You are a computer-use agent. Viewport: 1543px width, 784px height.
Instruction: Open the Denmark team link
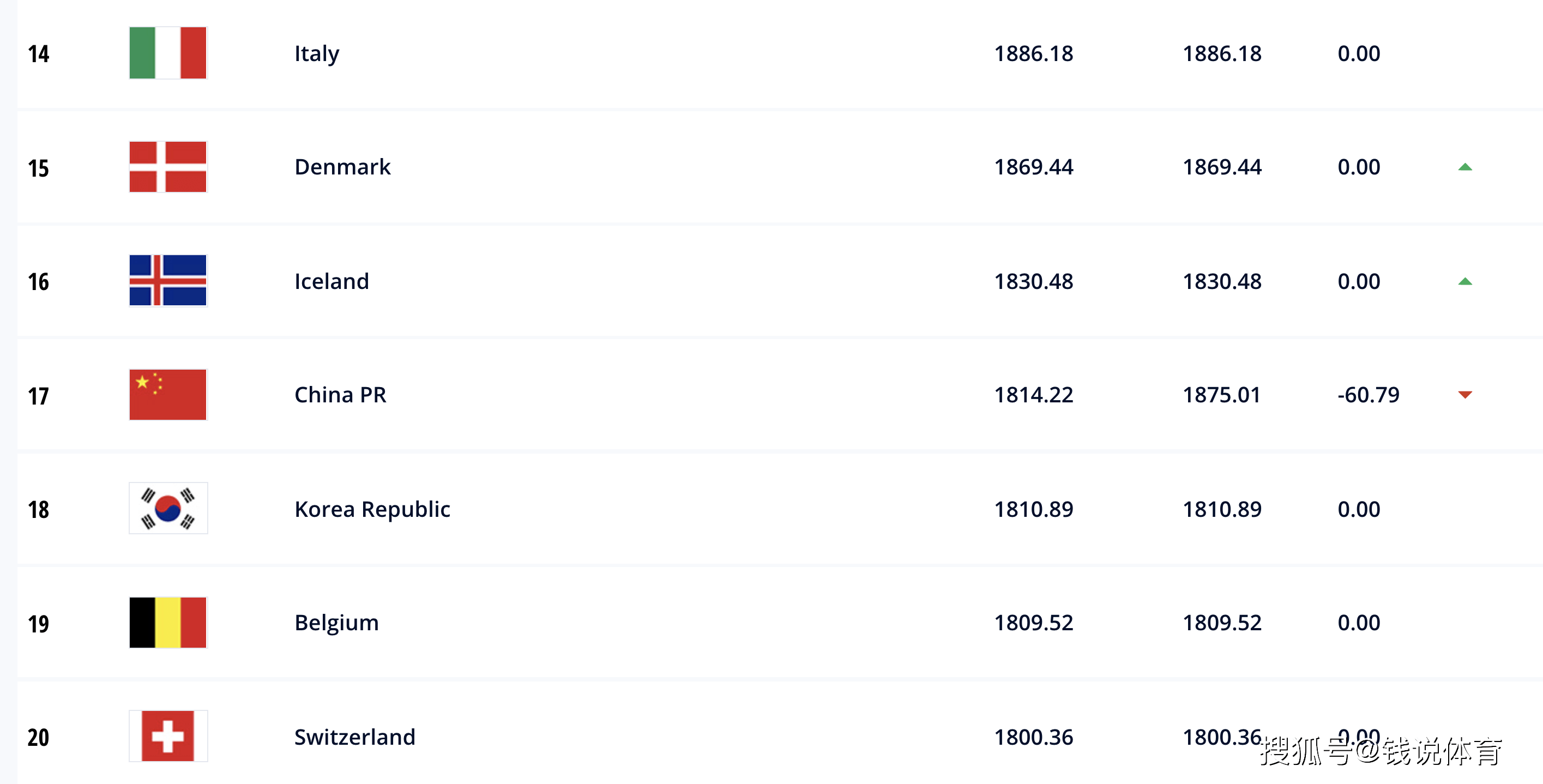[342, 167]
